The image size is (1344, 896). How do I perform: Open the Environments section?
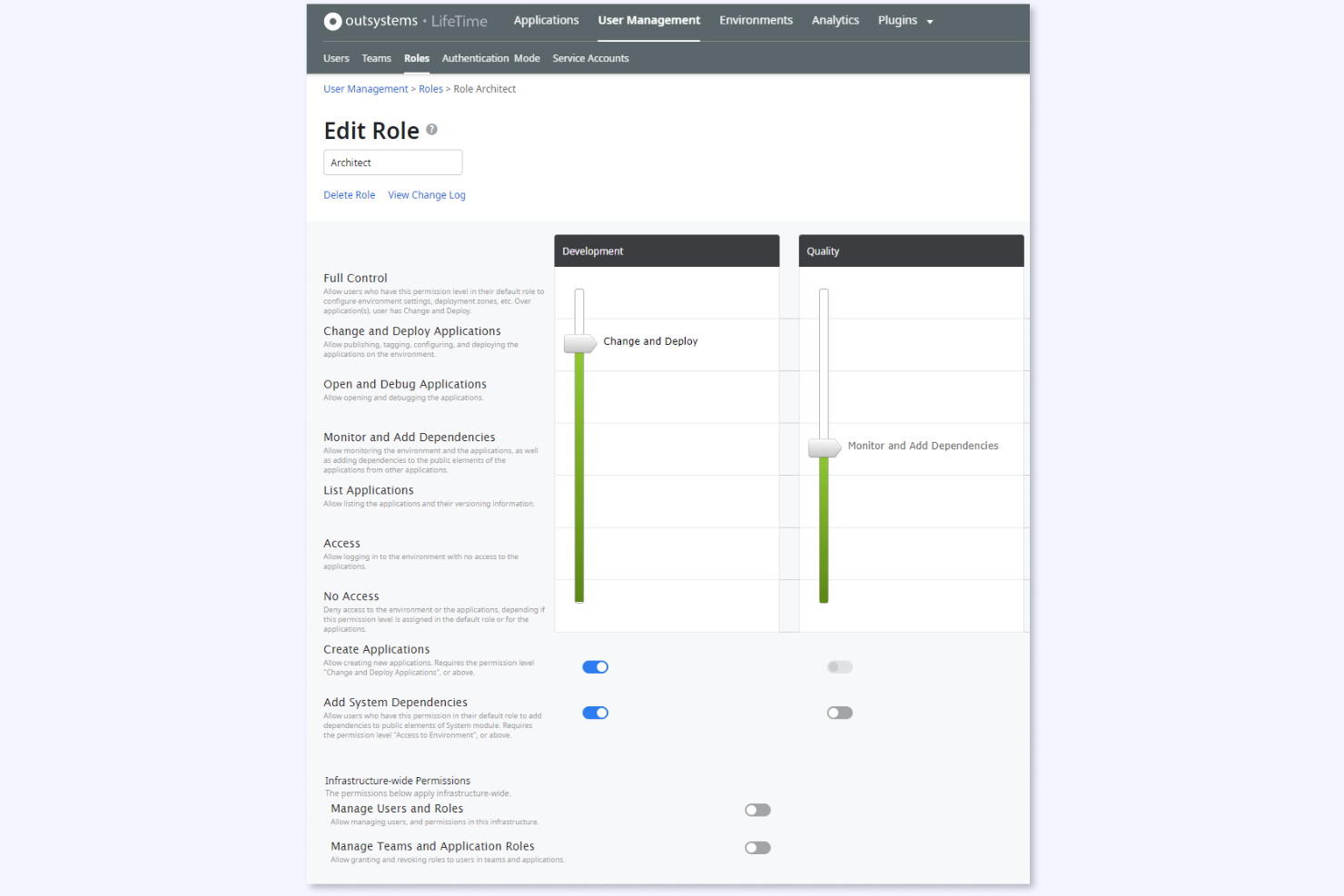point(756,20)
